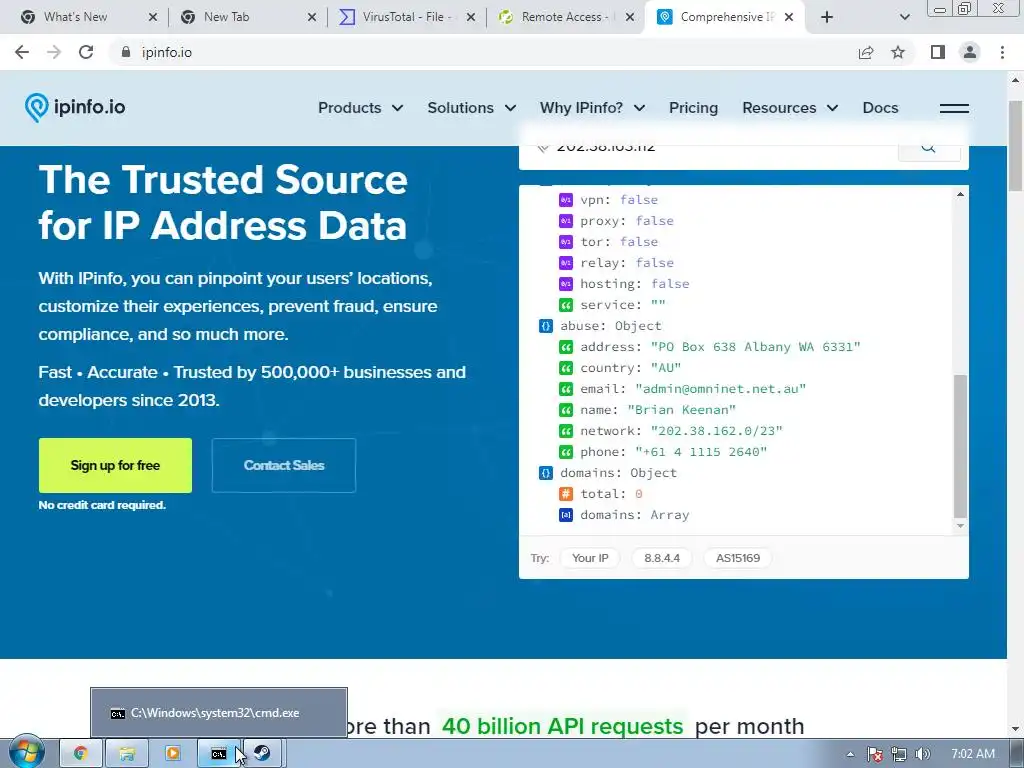Image resolution: width=1024 pixels, height=768 pixels.
Task: Try the Your IP example
Action: pyautogui.click(x=590, y=558)
